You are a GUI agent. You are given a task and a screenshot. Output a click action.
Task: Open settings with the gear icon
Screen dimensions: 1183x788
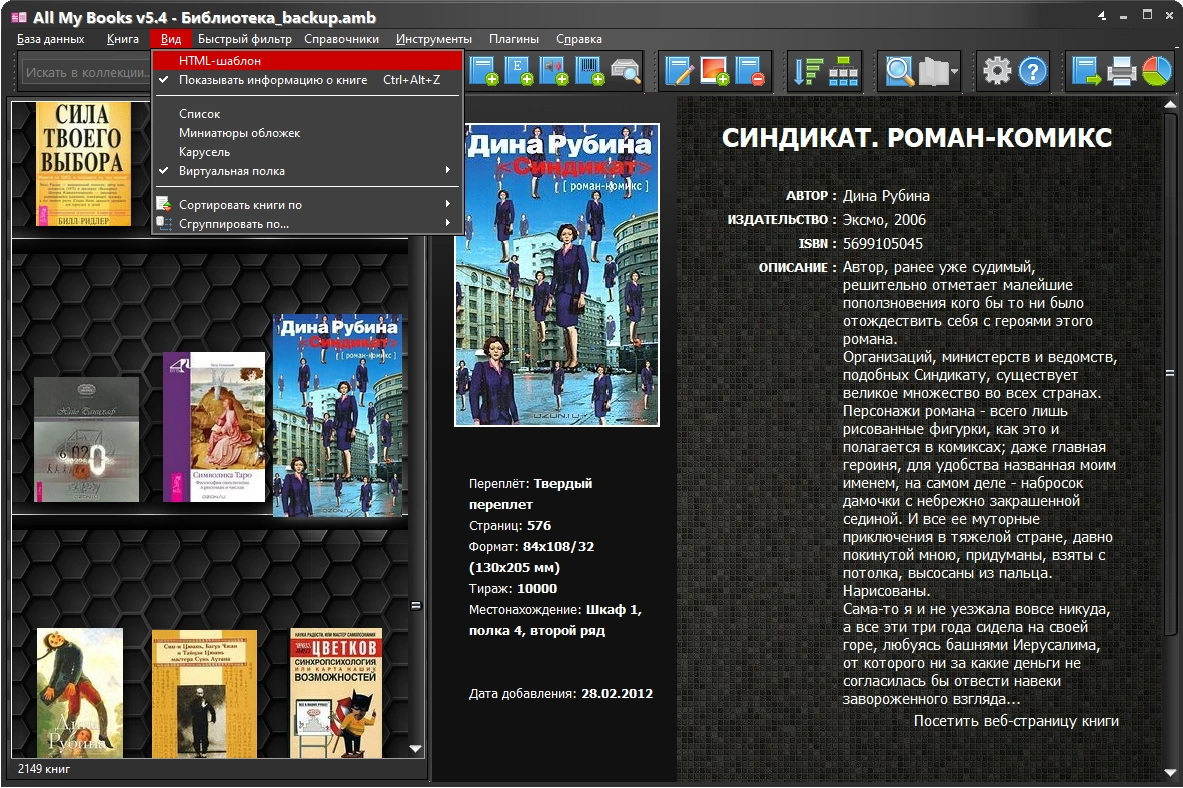(996, 71)
